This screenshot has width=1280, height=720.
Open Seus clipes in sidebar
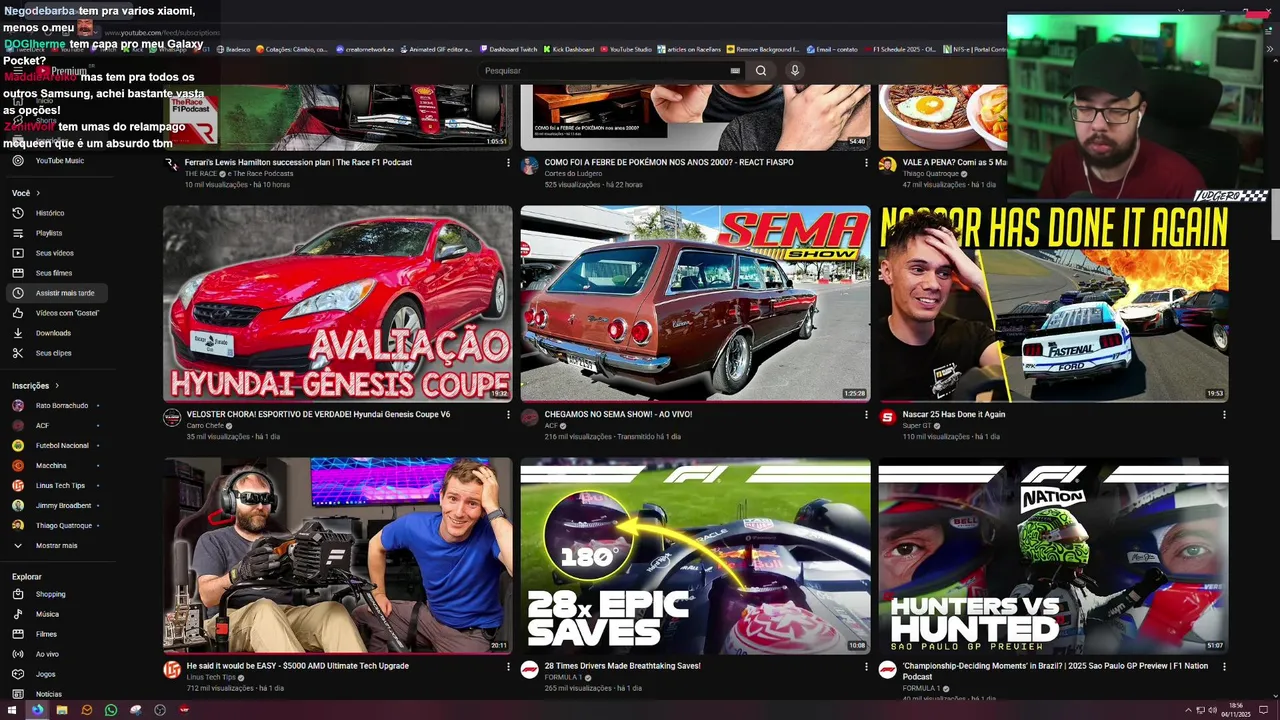click(x=54, y=353)
